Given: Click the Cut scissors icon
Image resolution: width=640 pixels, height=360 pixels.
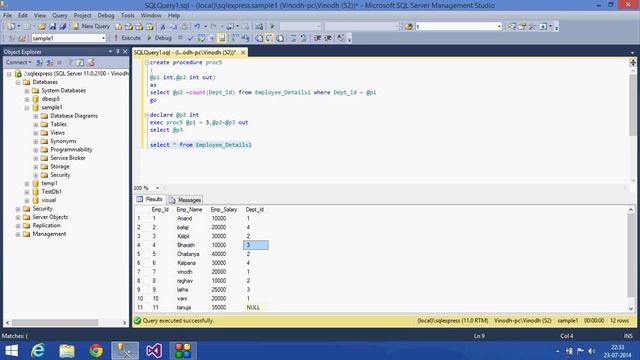Looking at the screenshot, I should click(x=162, y=27).
